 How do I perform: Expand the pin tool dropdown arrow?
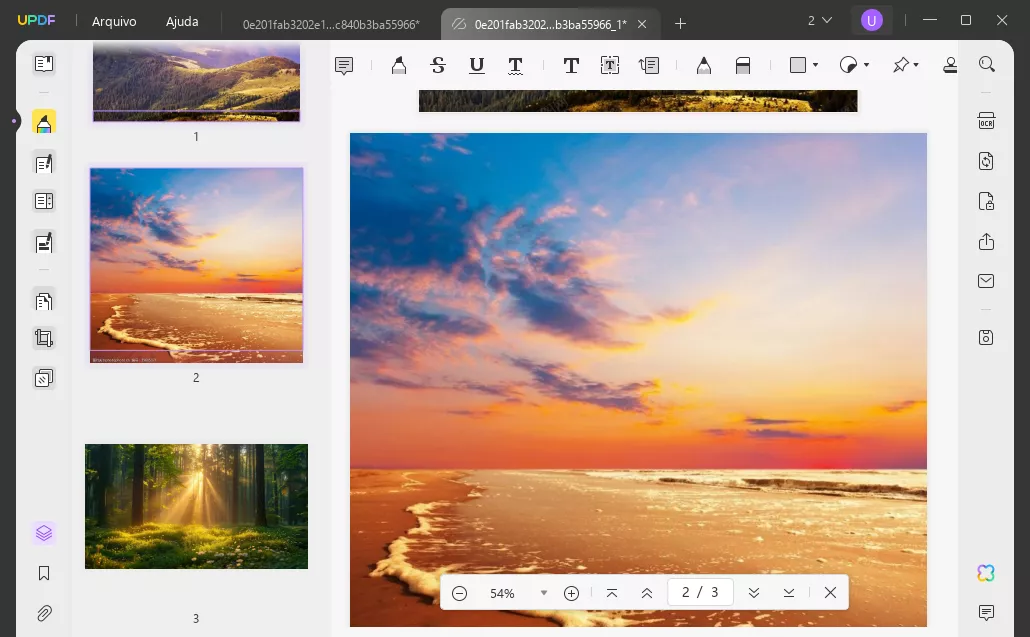tap(916, 65)
